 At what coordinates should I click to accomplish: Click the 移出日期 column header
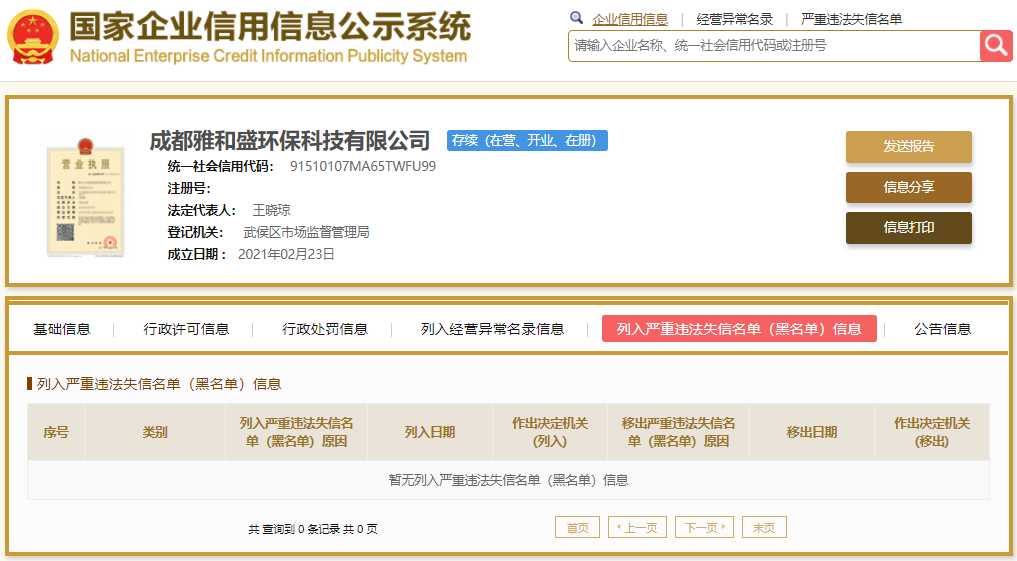point(811,432)
